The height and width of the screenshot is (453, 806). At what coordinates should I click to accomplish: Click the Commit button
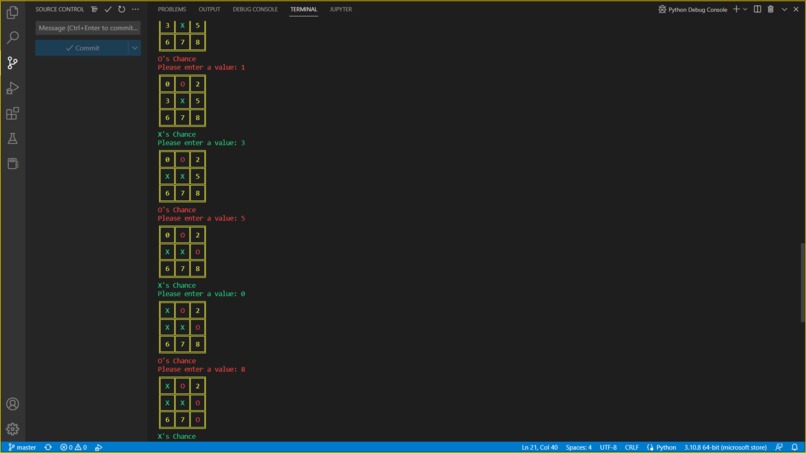pos(82,48)
